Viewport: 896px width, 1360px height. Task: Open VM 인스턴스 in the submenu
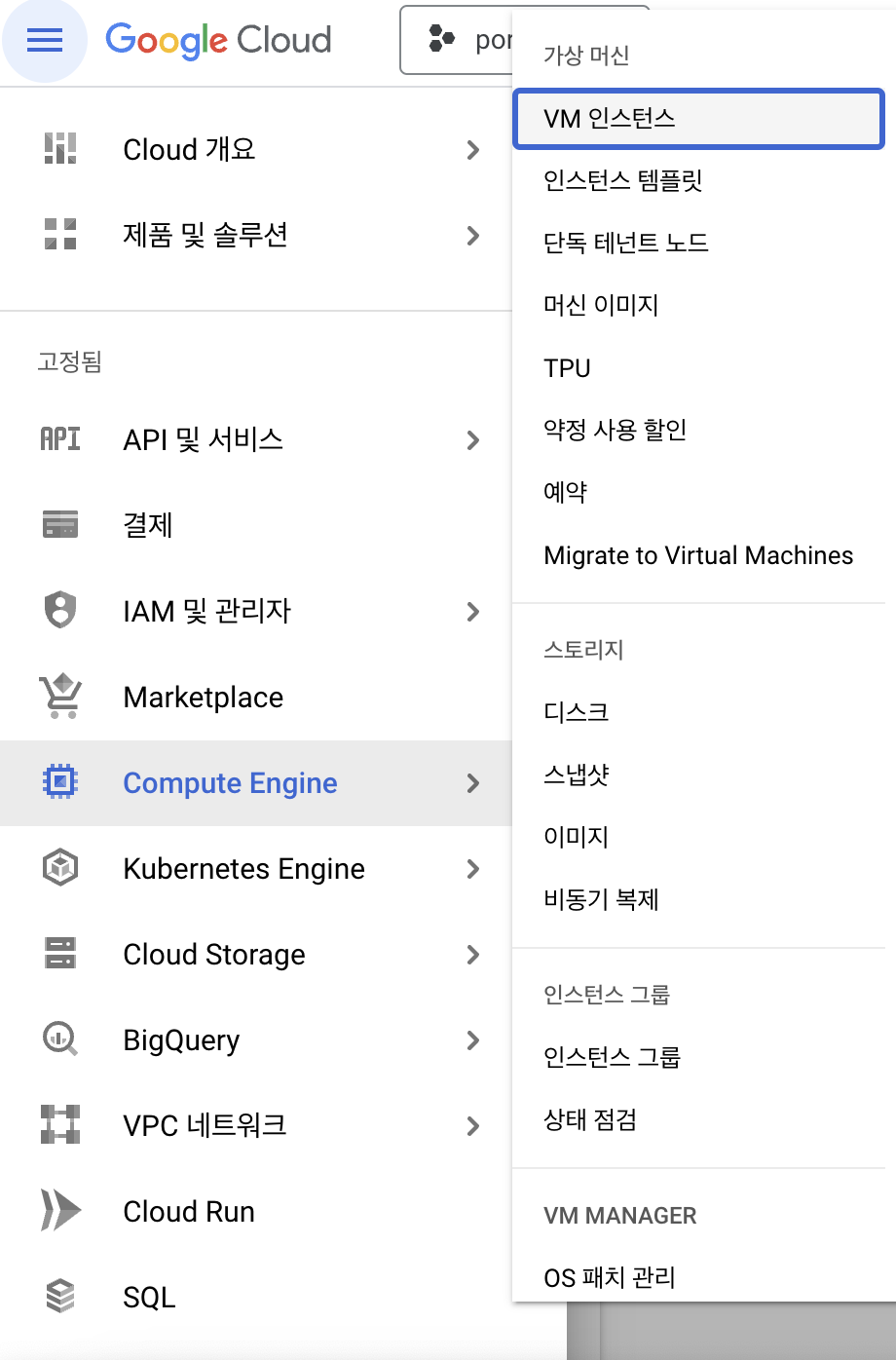point(698,119)
